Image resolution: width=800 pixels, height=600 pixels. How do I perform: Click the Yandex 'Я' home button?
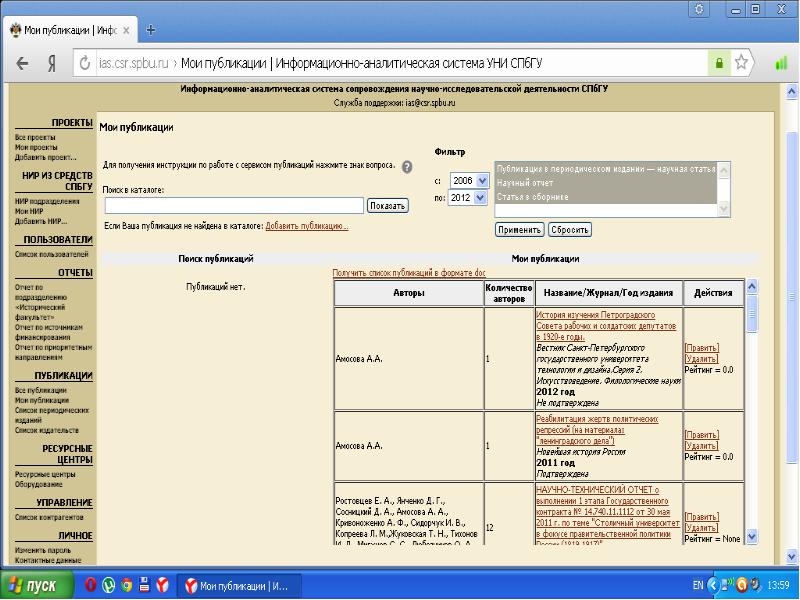point(49,63)
